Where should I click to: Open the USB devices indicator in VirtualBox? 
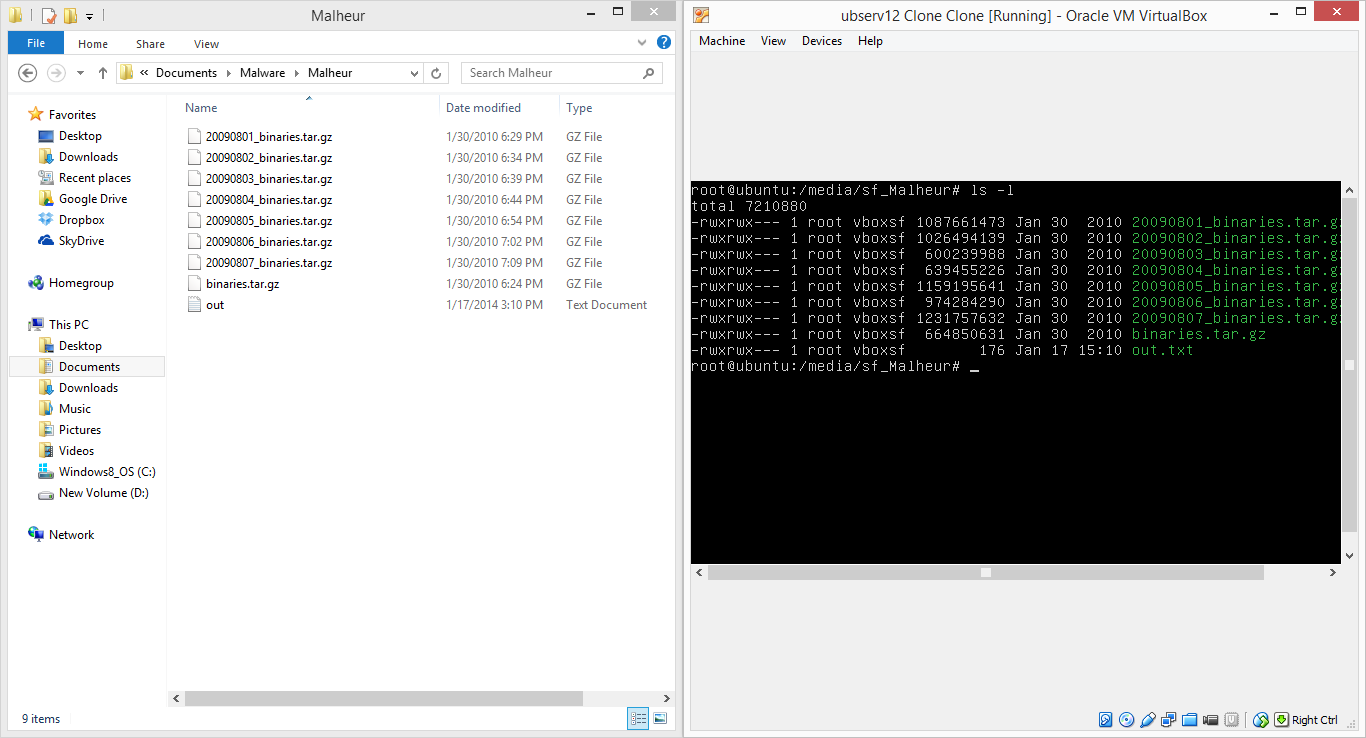[1148, 719]
